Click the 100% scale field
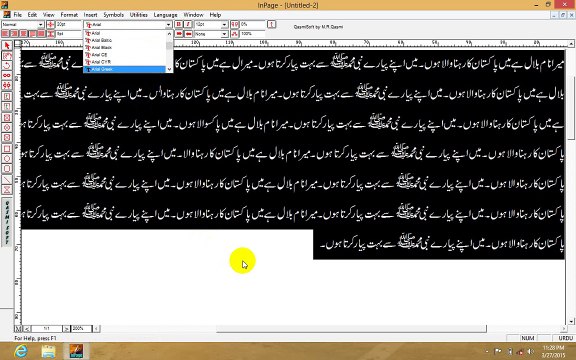The height and width of the screenshot is (360, 576). [252, 34]
